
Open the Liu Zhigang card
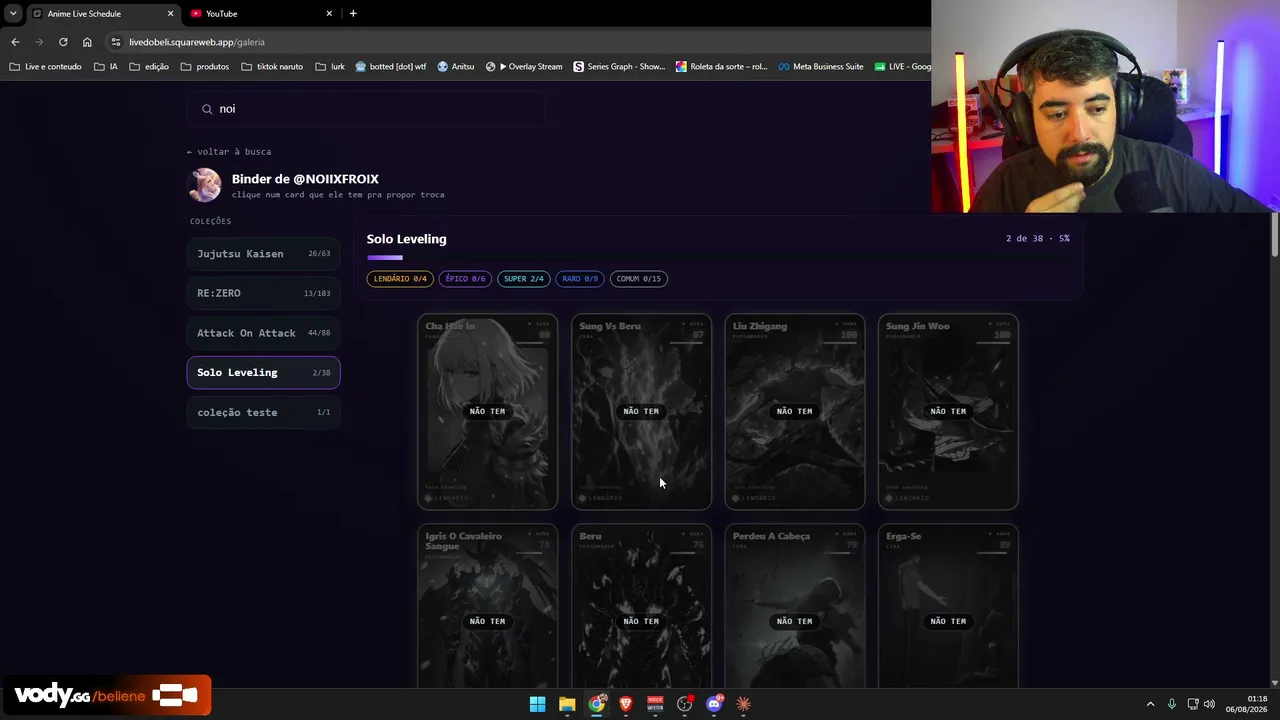[x=795, y=412]
